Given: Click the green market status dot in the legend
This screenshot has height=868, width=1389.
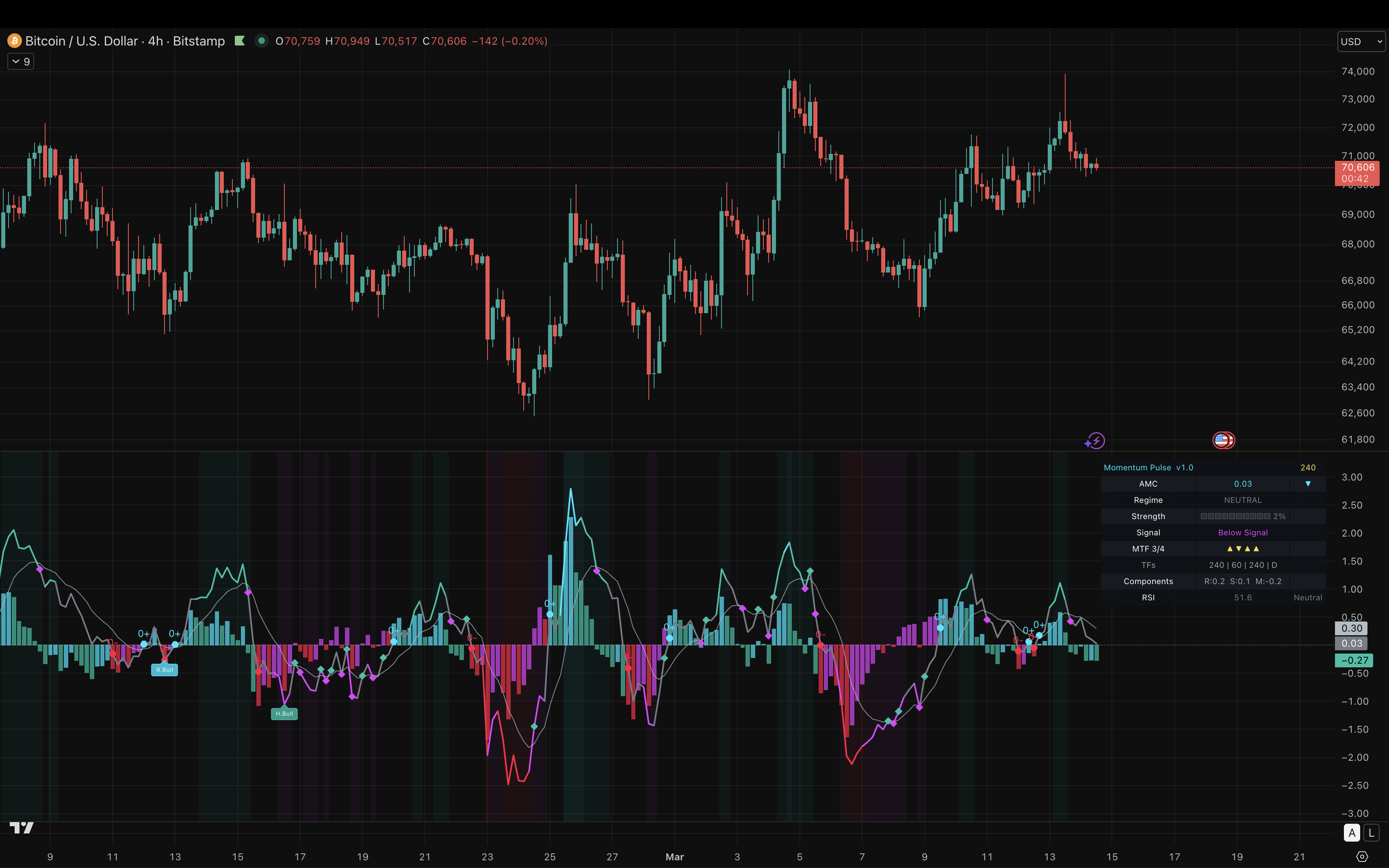Looking at the screenshot, I should pyautogui.click(x=262, y=41).
